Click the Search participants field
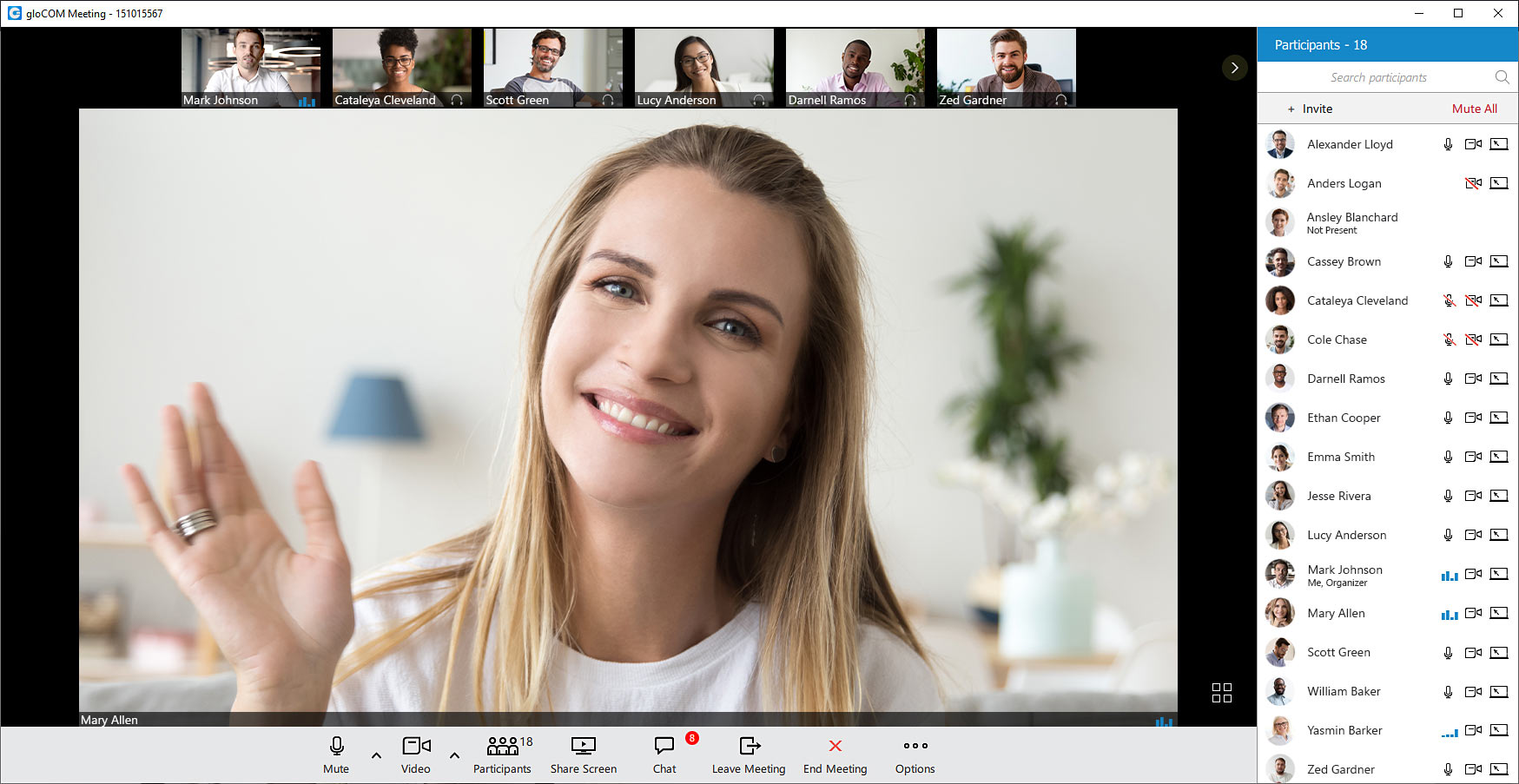 coord(1377,77)
